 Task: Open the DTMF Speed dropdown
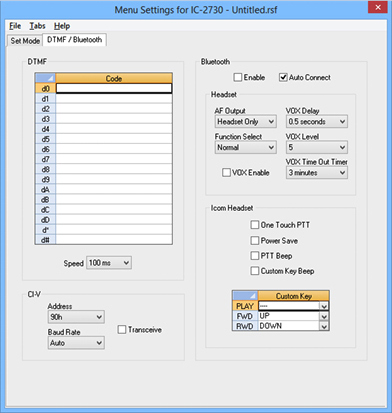pyautogui.click(x=109, y=263)
